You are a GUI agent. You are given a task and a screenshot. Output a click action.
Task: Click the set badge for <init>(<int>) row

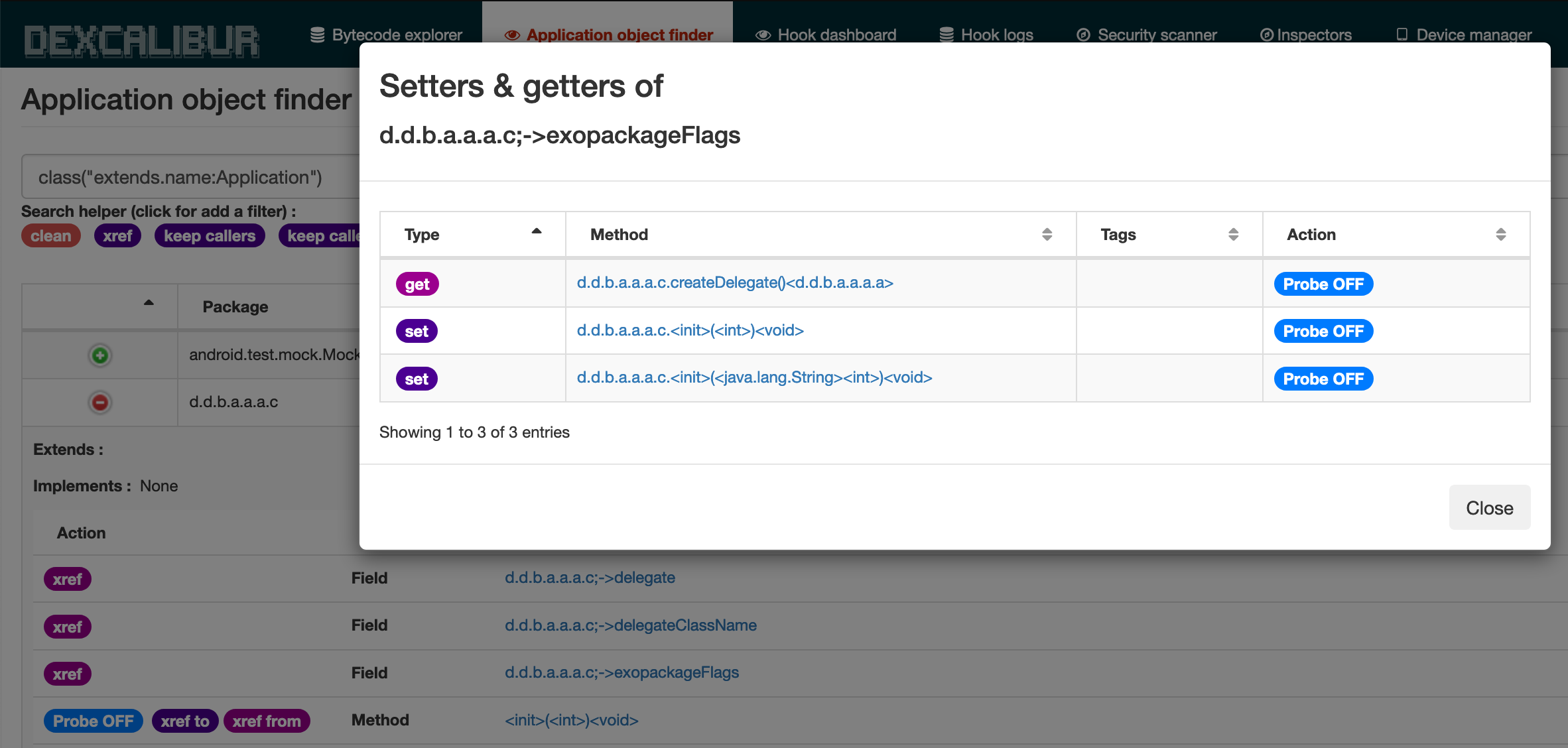417,331
